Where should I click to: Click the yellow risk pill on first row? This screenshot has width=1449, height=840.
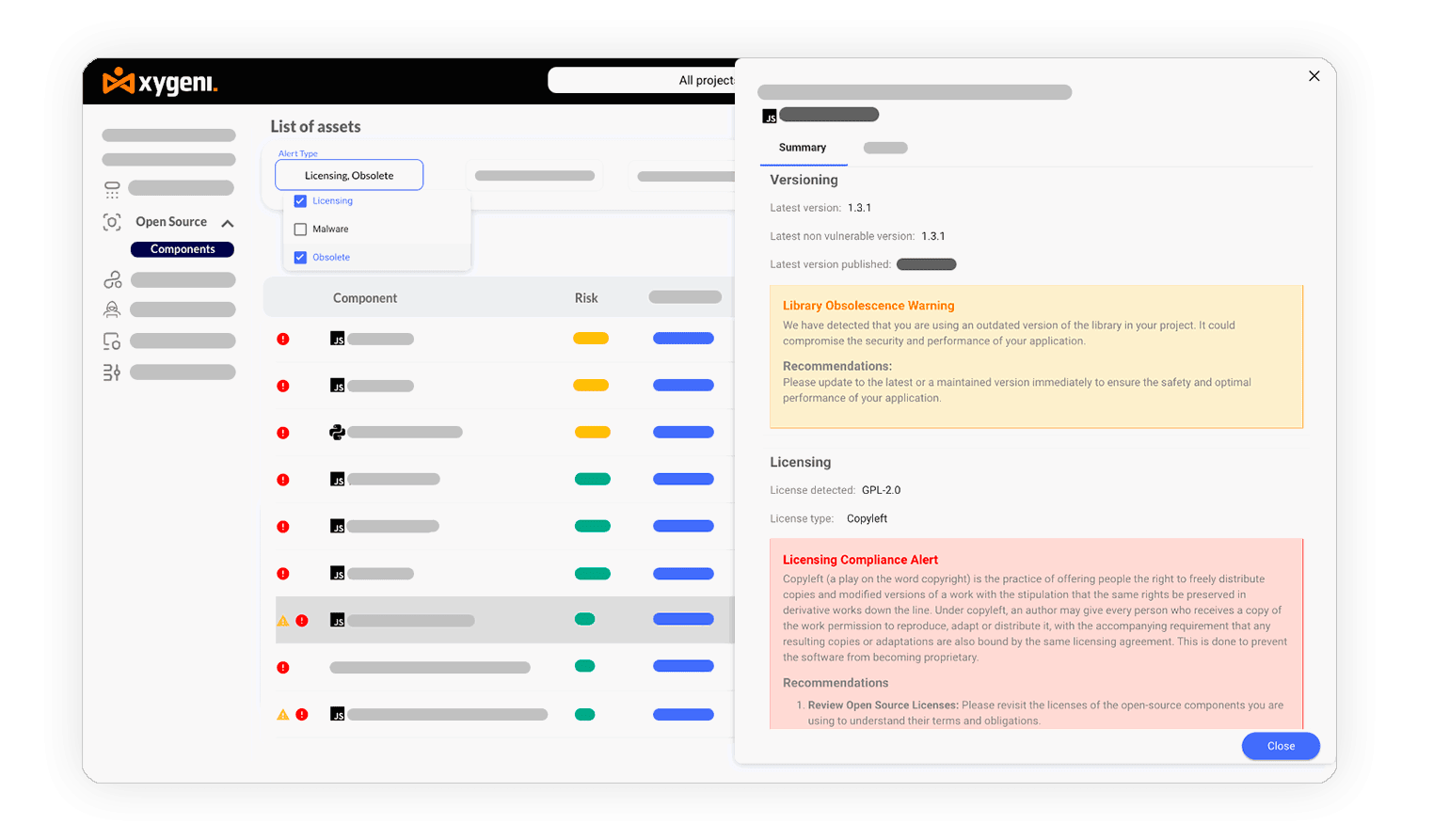pyautogui.click(x=591, y=339)
